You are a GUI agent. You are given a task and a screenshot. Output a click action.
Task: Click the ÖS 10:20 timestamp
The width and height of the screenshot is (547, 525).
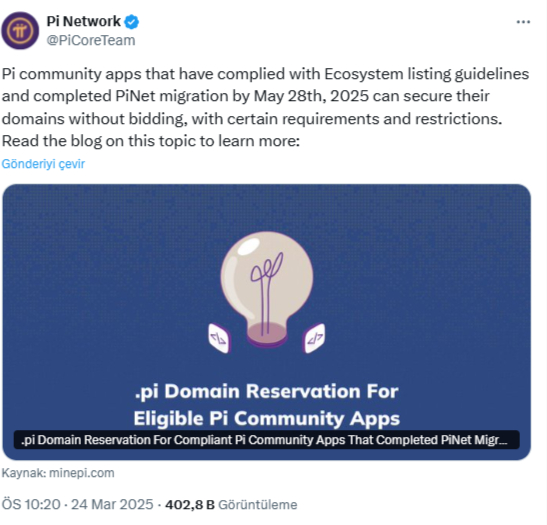(31, 505)
